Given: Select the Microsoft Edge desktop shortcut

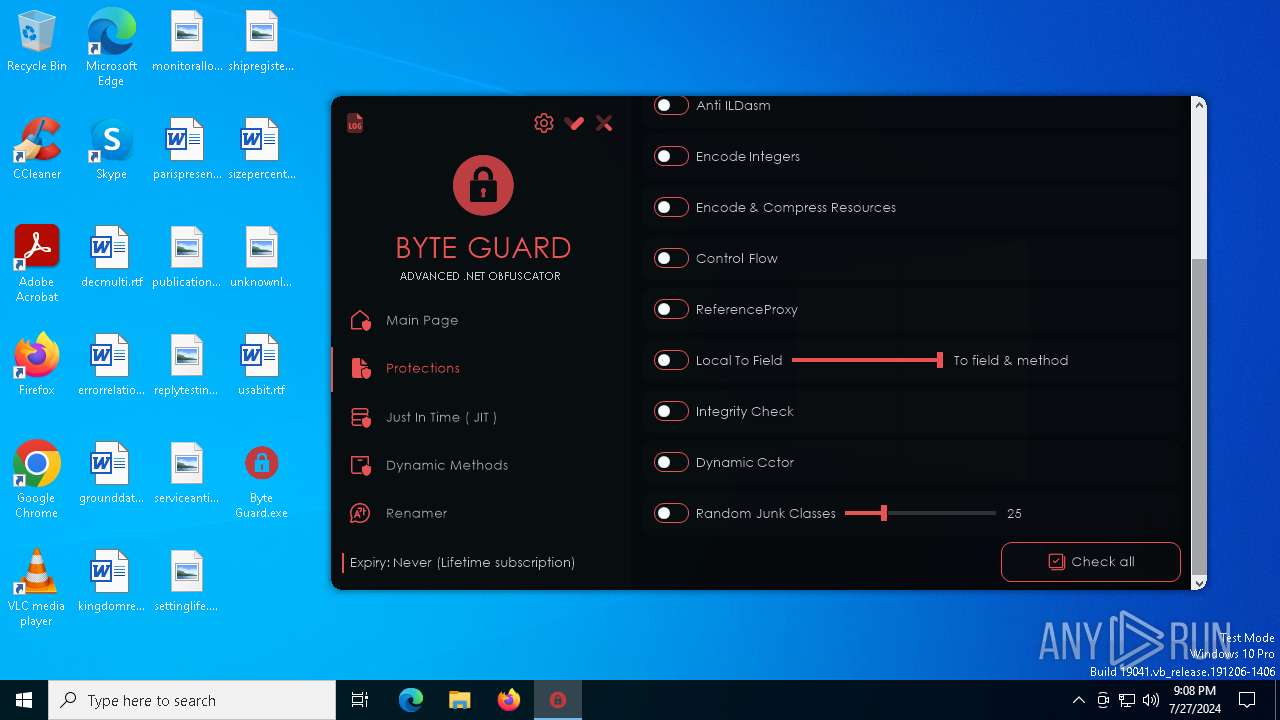Looking at the screenshot, I should 111,48.
